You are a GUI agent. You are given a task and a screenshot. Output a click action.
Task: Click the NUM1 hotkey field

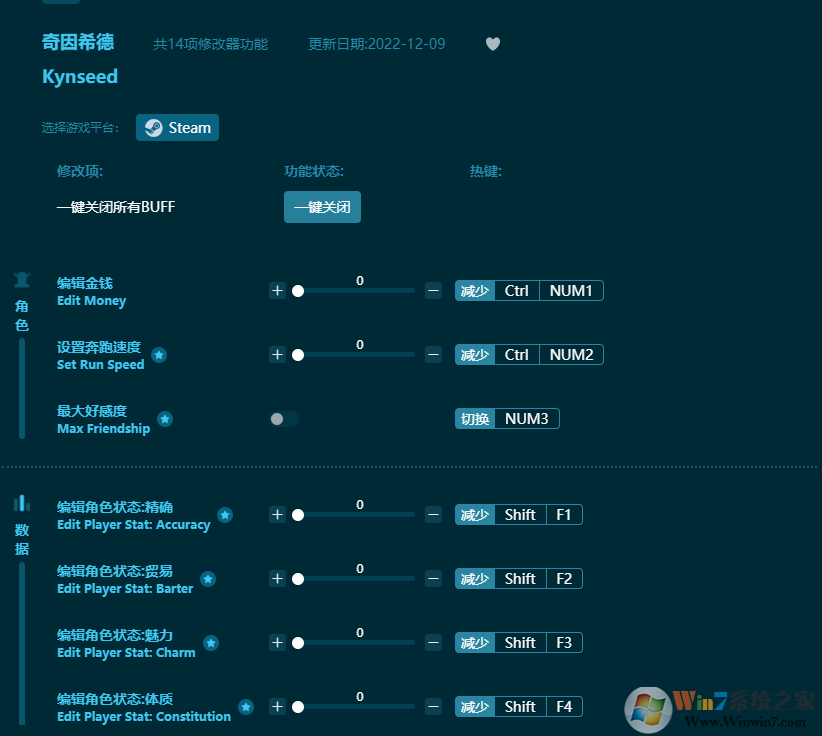571,290
